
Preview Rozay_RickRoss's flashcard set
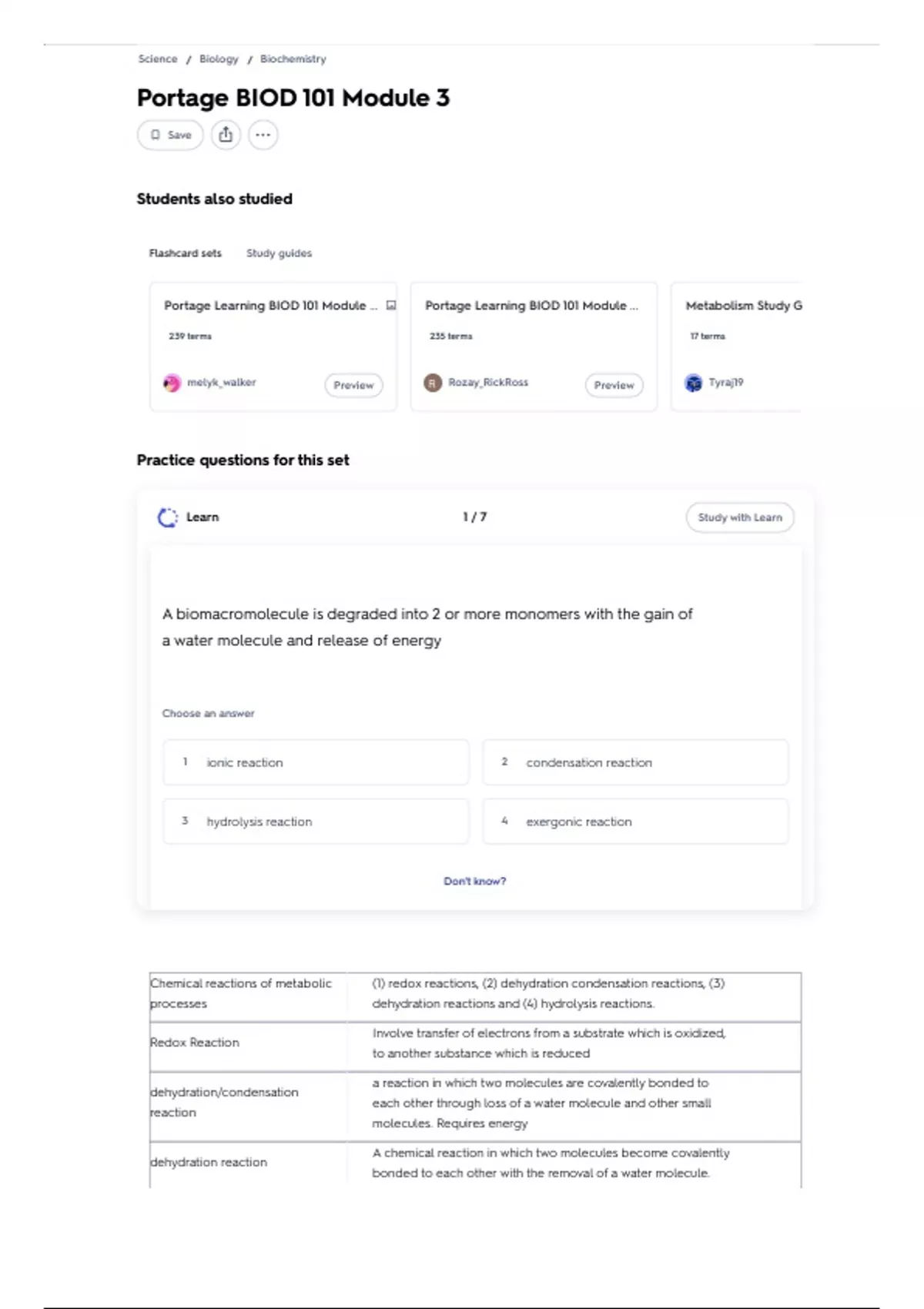point(614,385)
